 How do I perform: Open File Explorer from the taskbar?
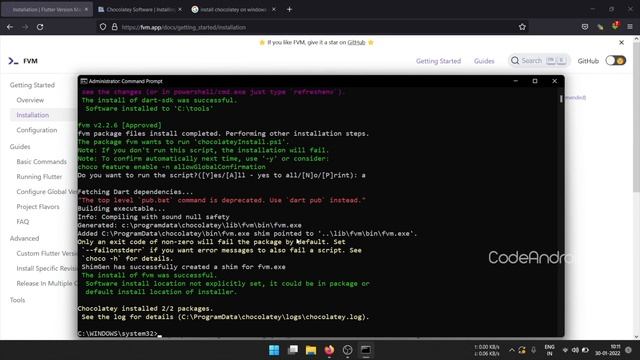(x=311, y=350)
